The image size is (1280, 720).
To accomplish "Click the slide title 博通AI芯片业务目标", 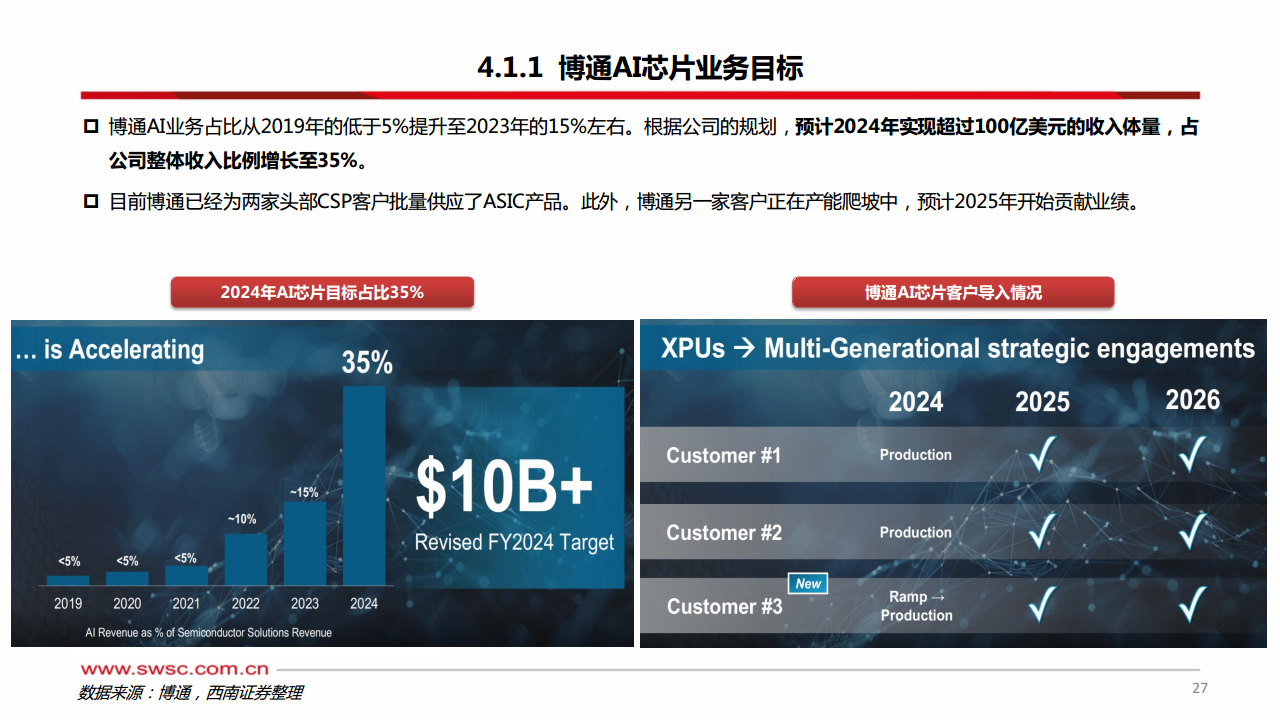I will (640, 68).
